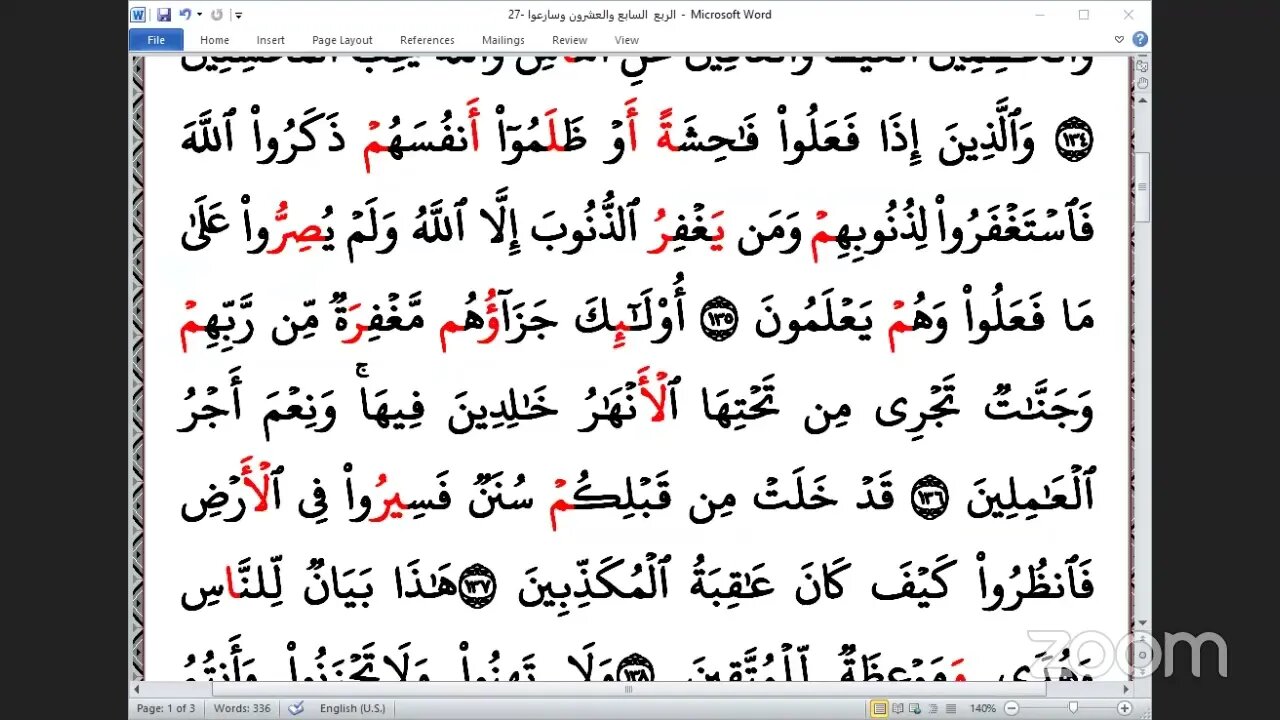This screenshot has height=720, width=1280.
Task: Open Customize Quick Access Toolbar dropdown
Action: [238, 15]
